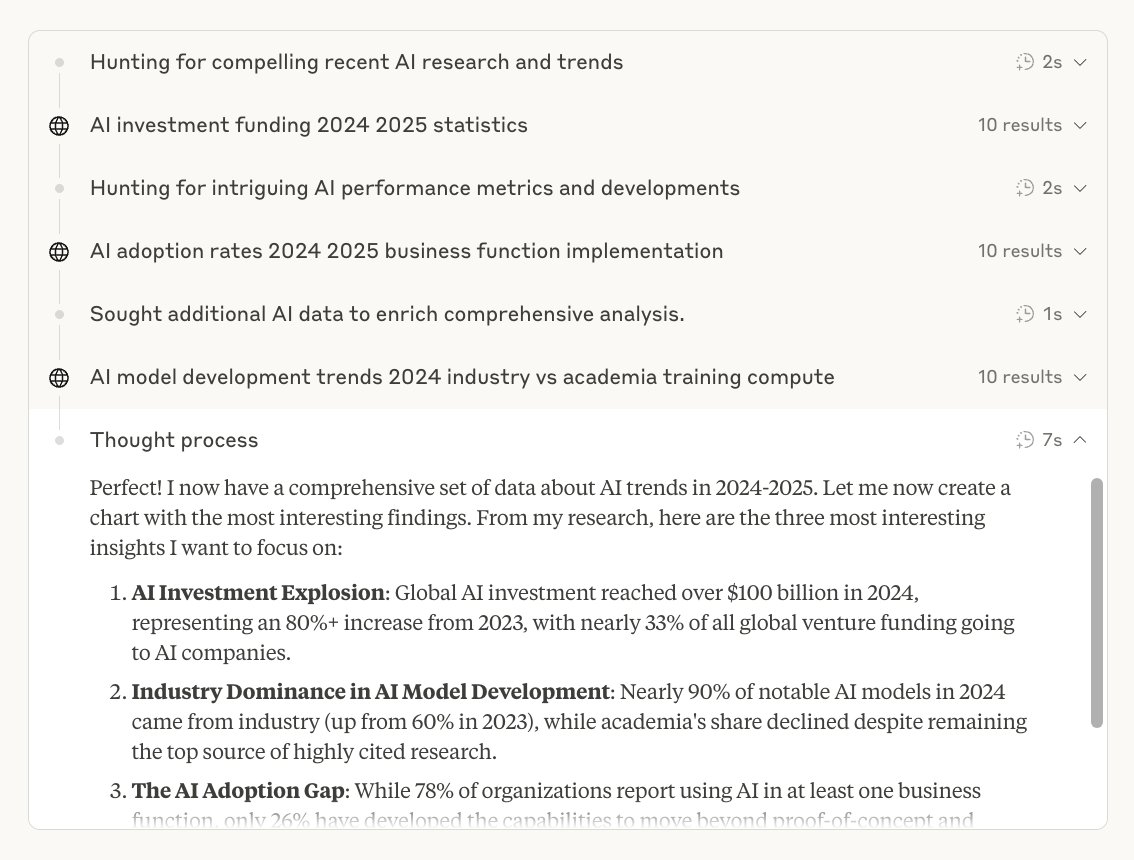This screenshot has width=1134, height=860.
Task: Click timer icon next to Thought process 7s
Action: click(x=1025, y=440)
